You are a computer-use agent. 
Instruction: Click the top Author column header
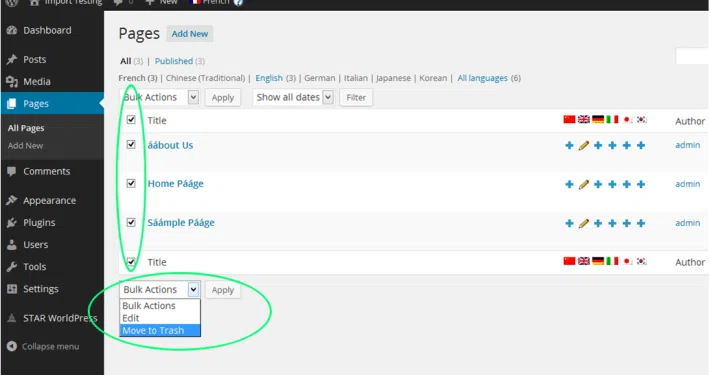click(690, 121)
